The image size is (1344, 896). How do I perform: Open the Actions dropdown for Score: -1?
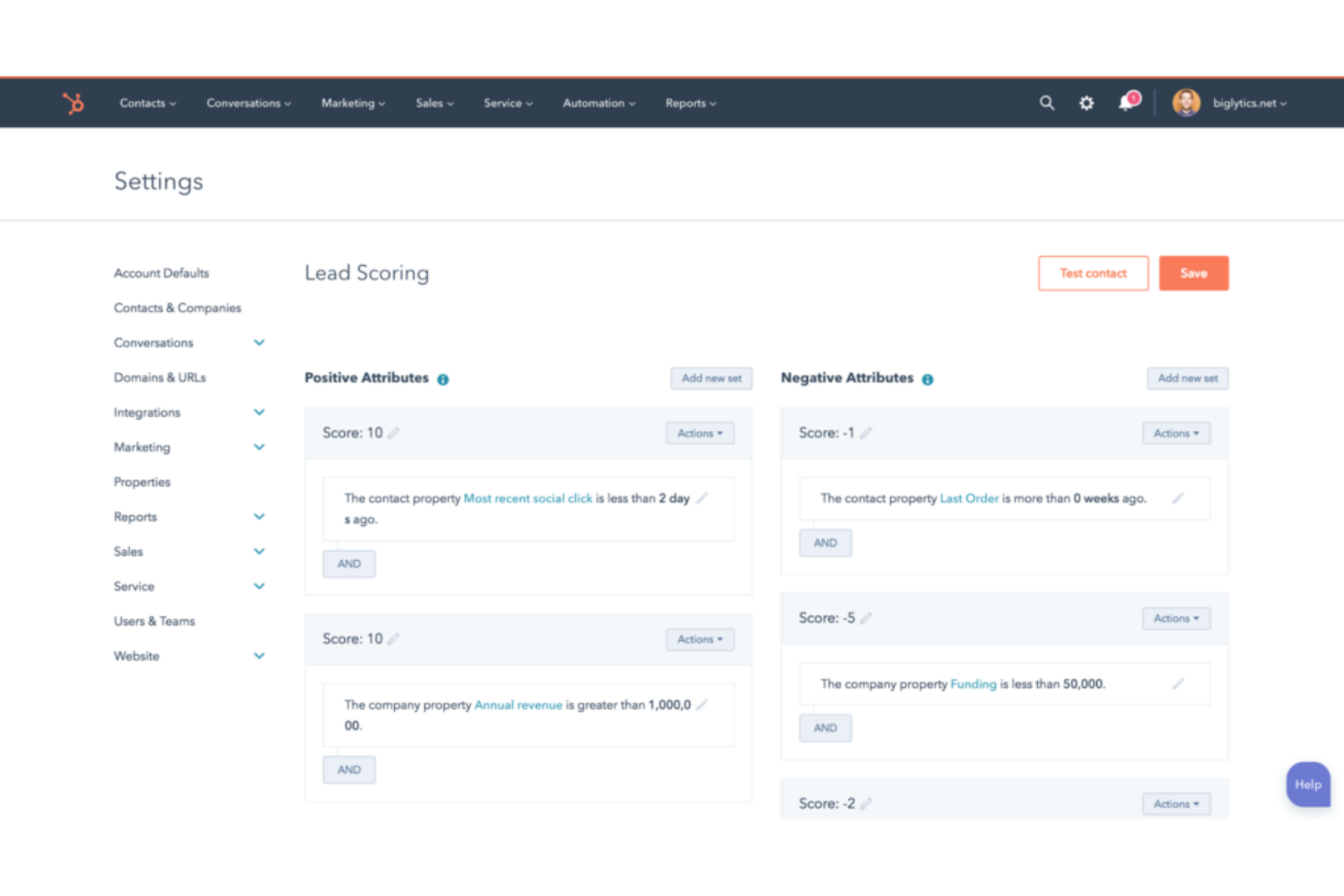1175,433
